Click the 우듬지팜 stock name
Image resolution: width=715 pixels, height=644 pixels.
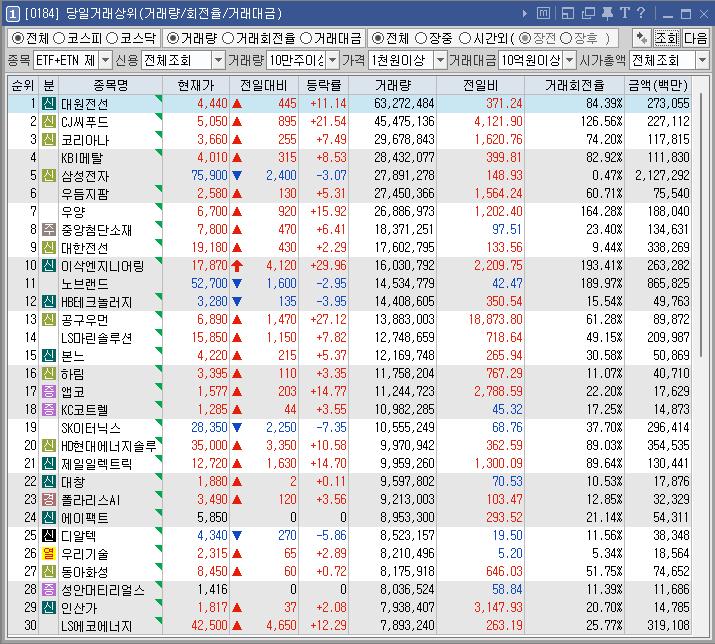(85, 194)
